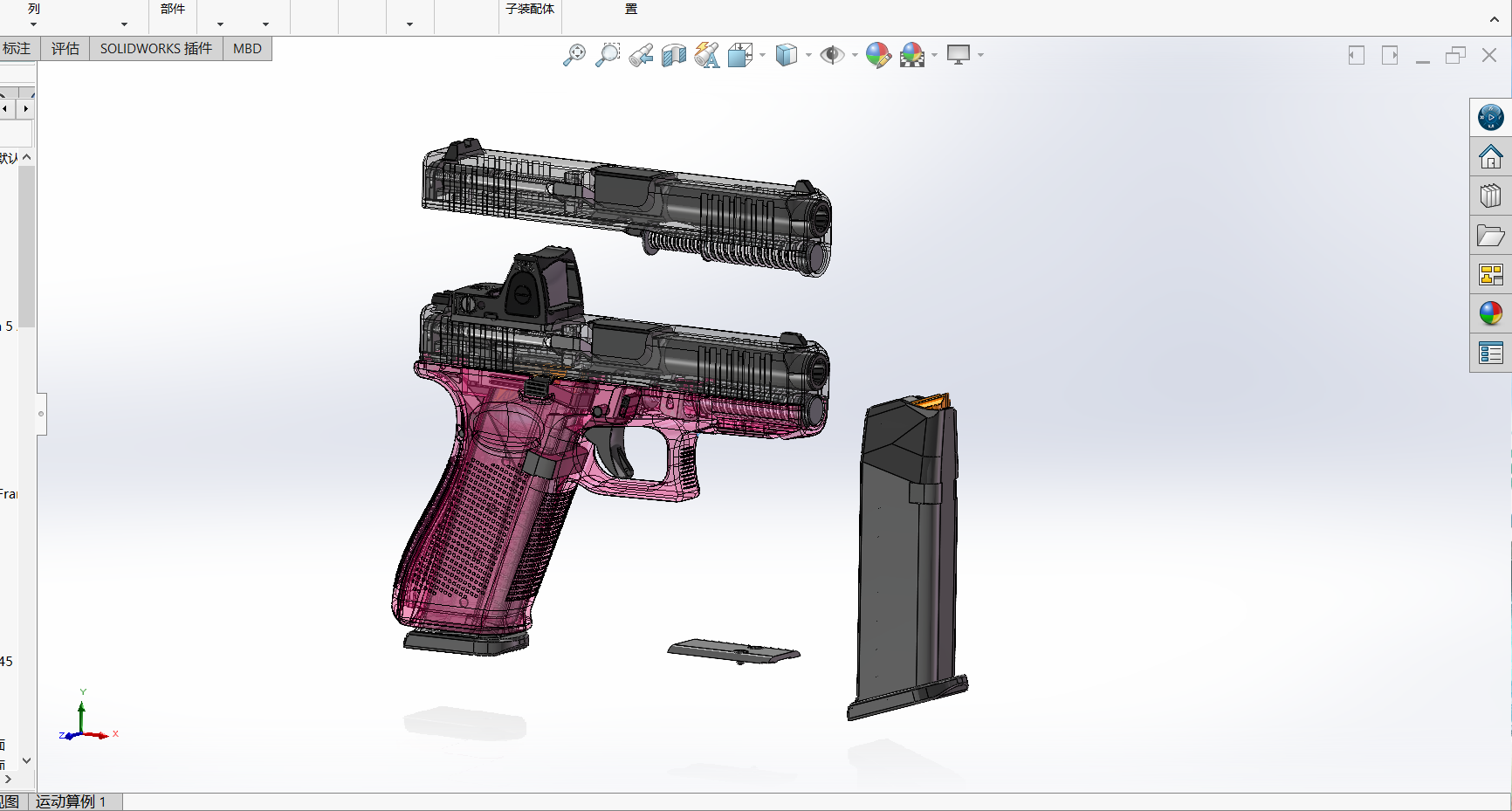Screen dimensions: 1512x811
Task: Open the Design Library panel
Action: click(x=1491, y=196)
